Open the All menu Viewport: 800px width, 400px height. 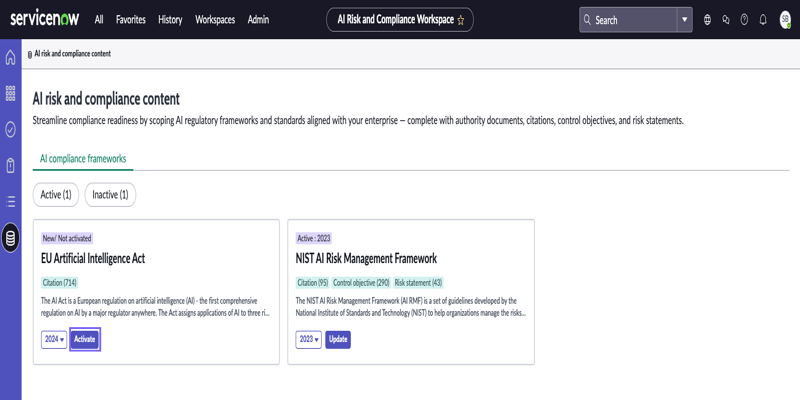[99, 20]
